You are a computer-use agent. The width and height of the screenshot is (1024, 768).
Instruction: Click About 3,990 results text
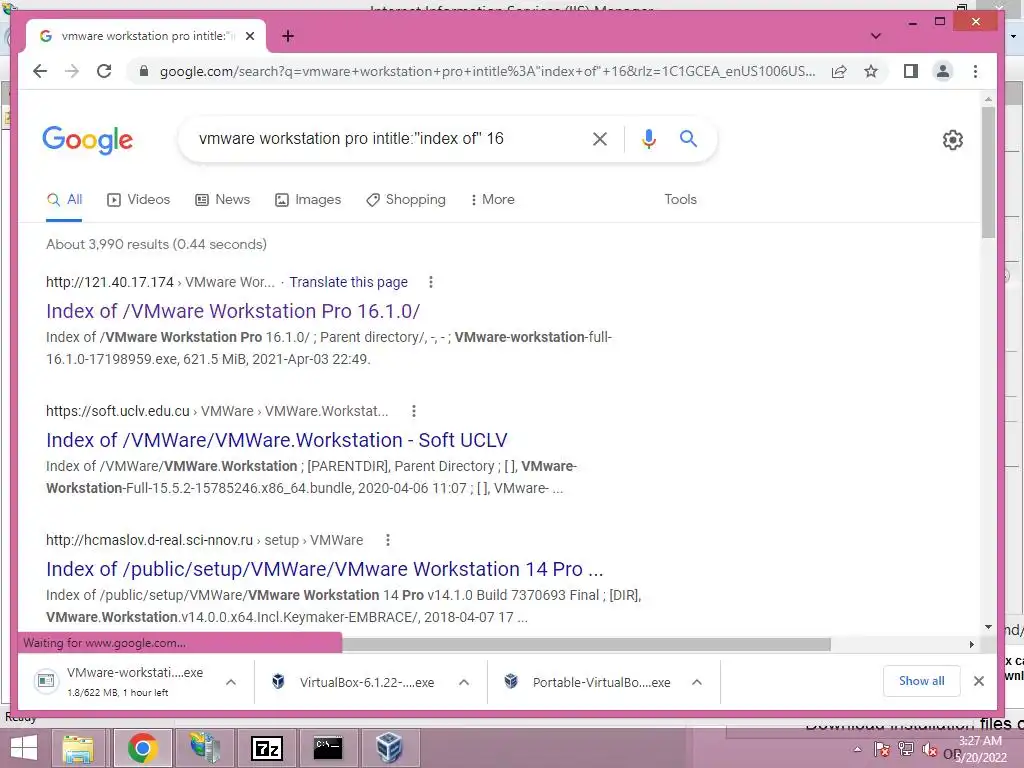(x=156, y=244)
